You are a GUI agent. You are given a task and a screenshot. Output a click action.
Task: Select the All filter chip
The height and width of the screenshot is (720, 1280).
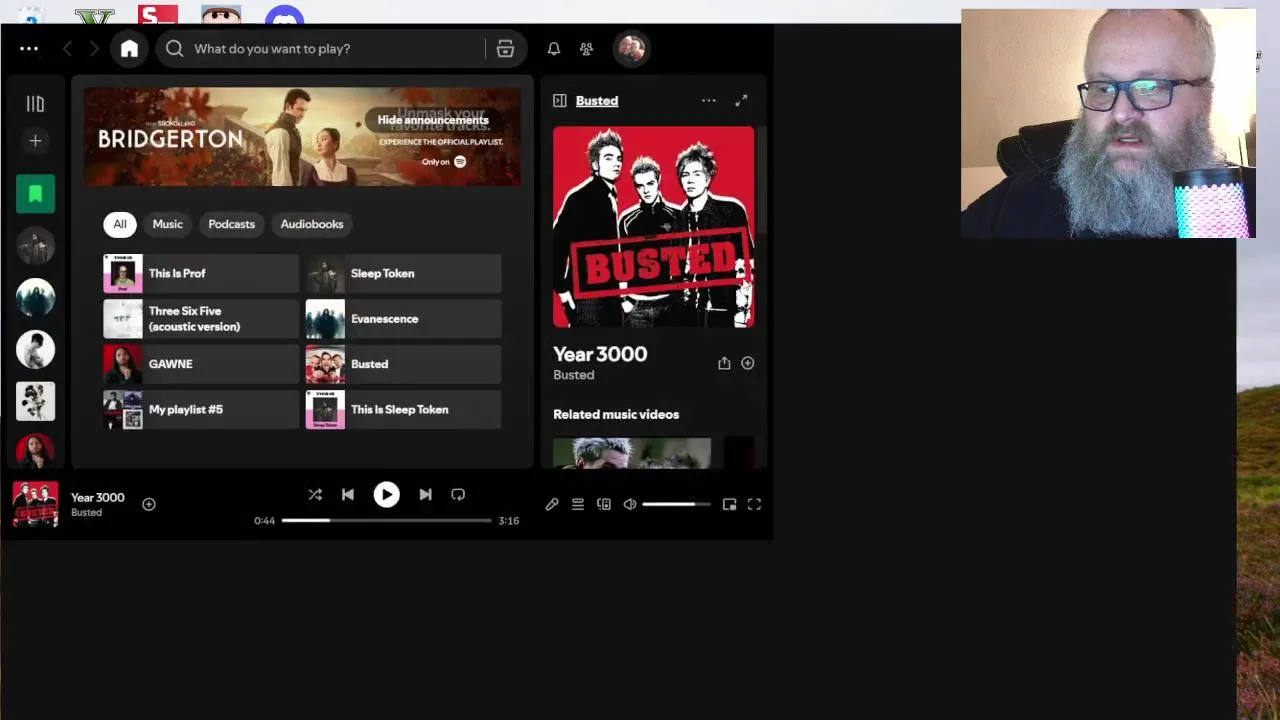pyautogui.click(x=119, y=224)
